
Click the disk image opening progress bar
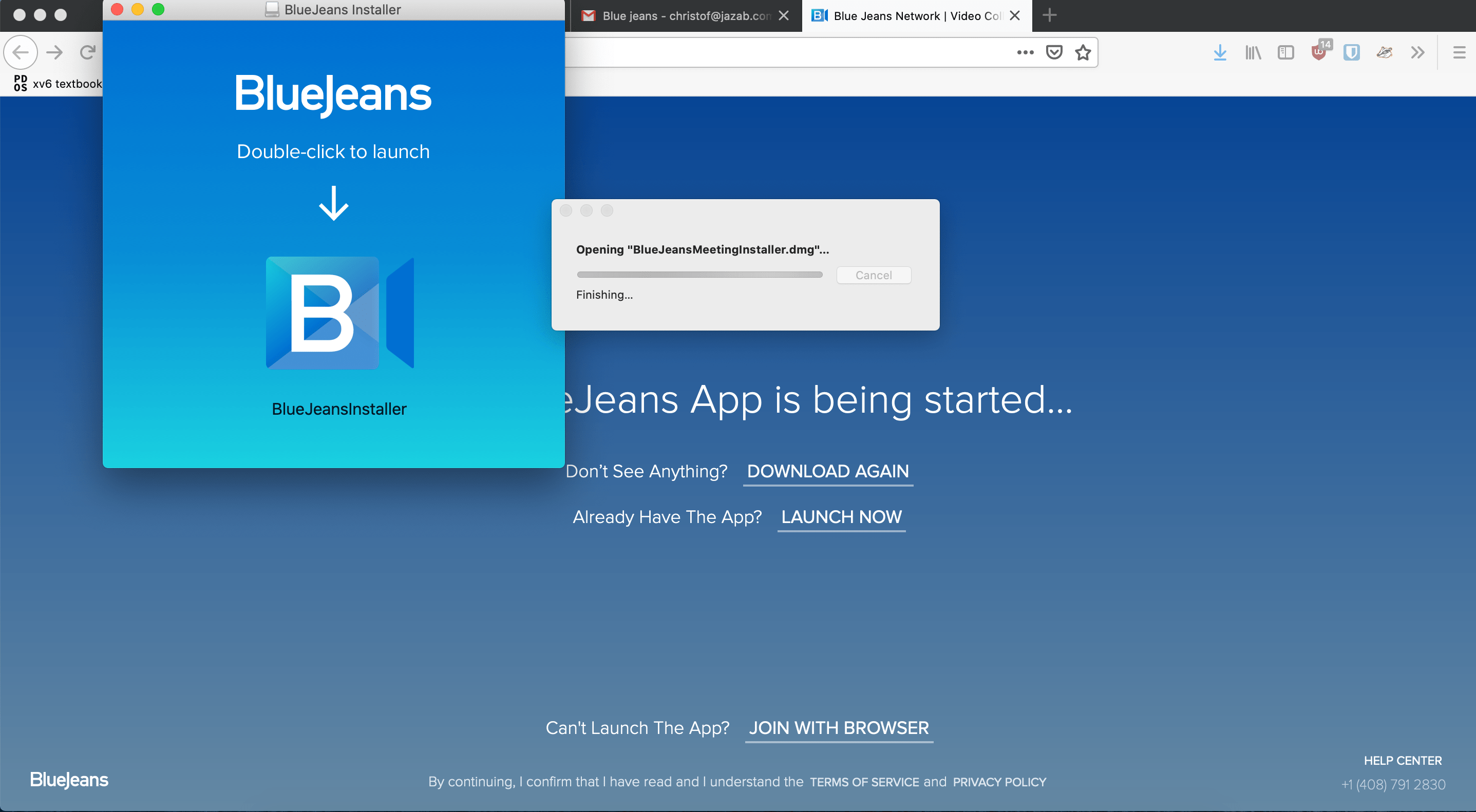699,275
